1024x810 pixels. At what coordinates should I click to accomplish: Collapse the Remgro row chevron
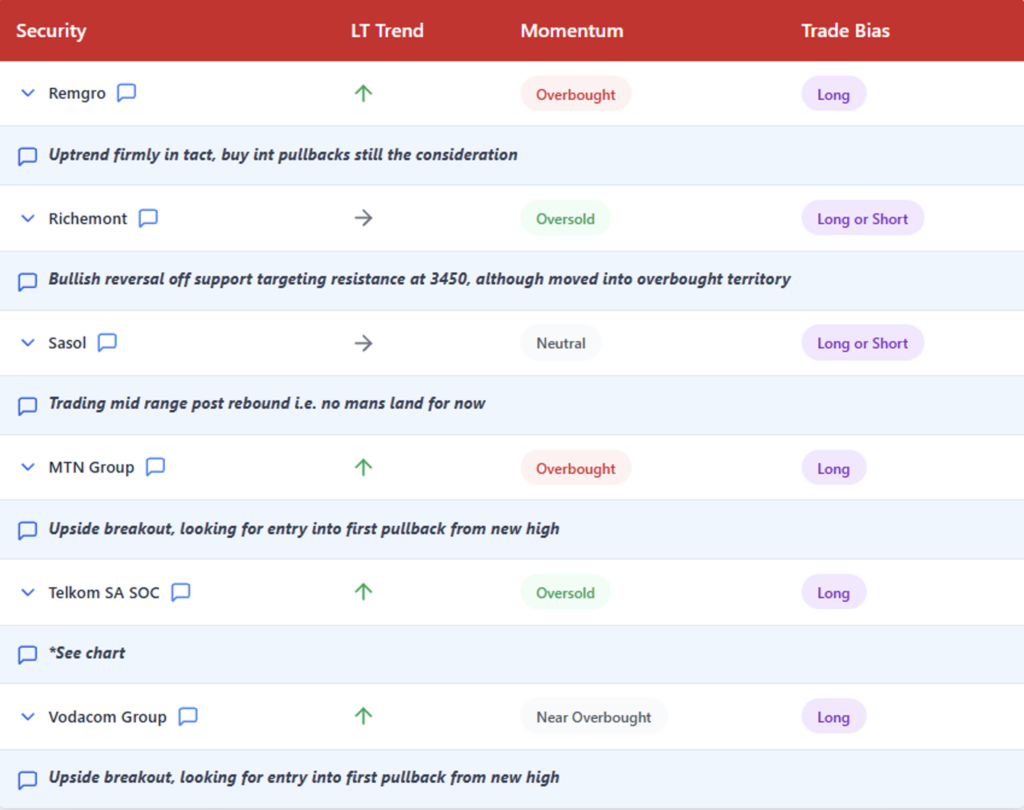click(28, 94)
